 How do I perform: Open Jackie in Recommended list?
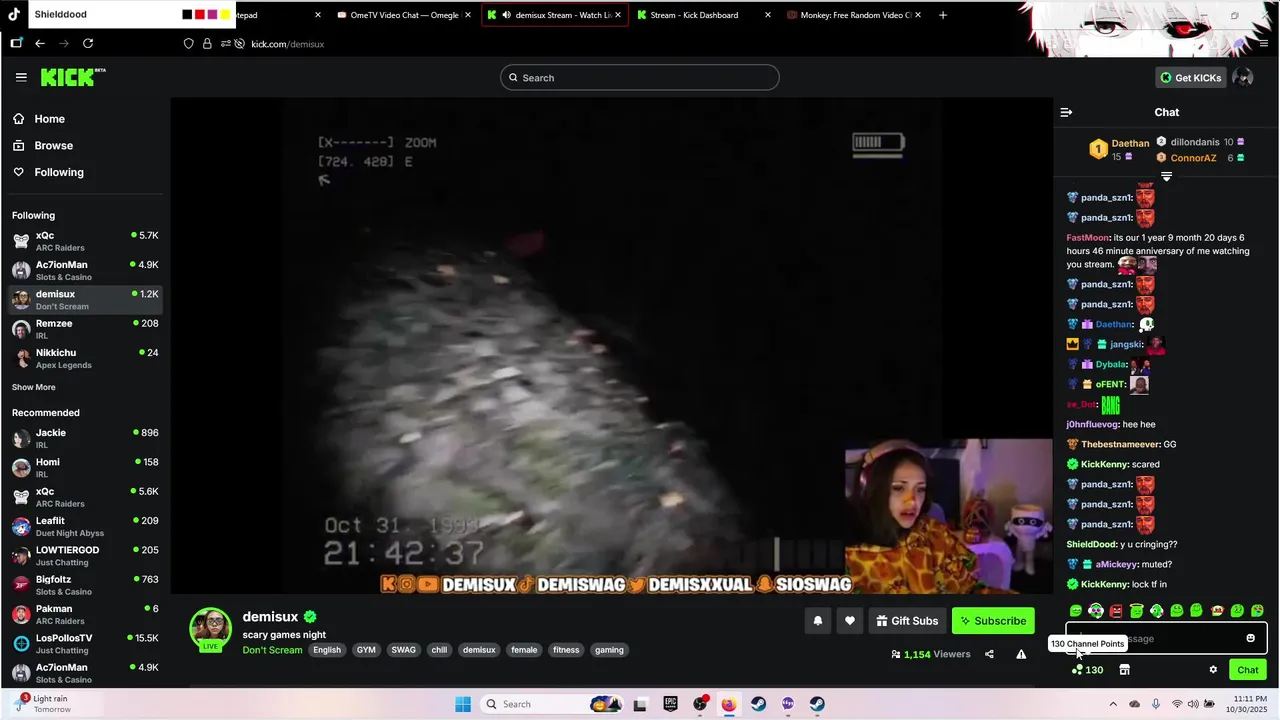point(85,438)
